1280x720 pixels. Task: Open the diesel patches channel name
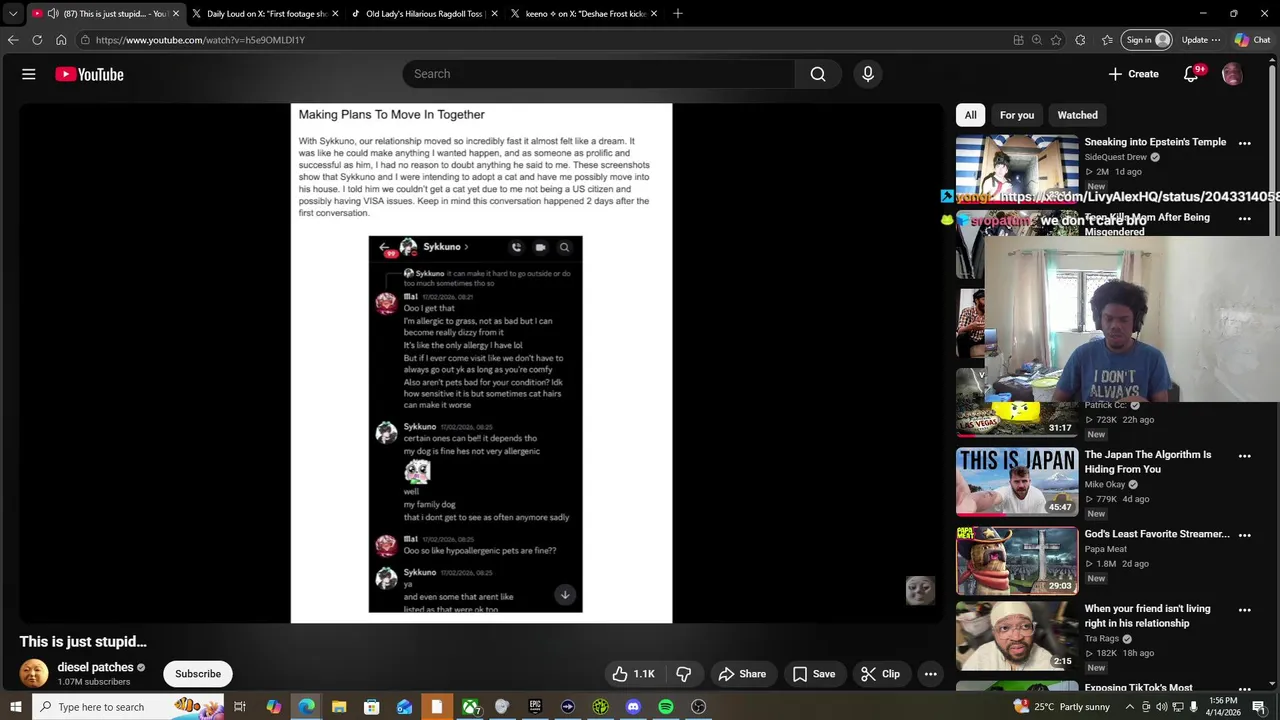96,667
